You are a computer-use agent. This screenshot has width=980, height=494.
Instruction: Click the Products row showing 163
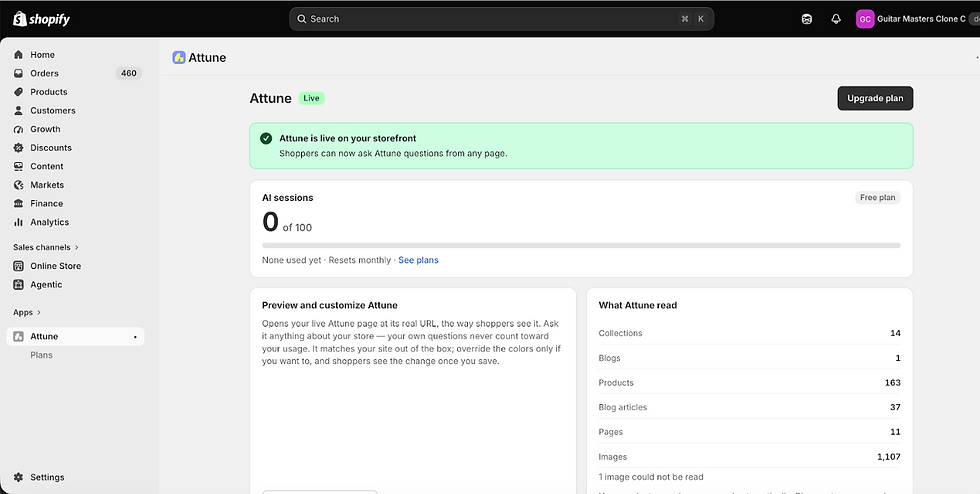(x=749, y=383)
